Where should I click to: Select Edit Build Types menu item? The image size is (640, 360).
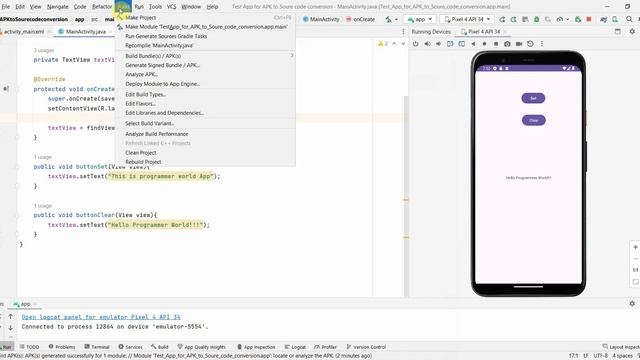tap(205, 94)
